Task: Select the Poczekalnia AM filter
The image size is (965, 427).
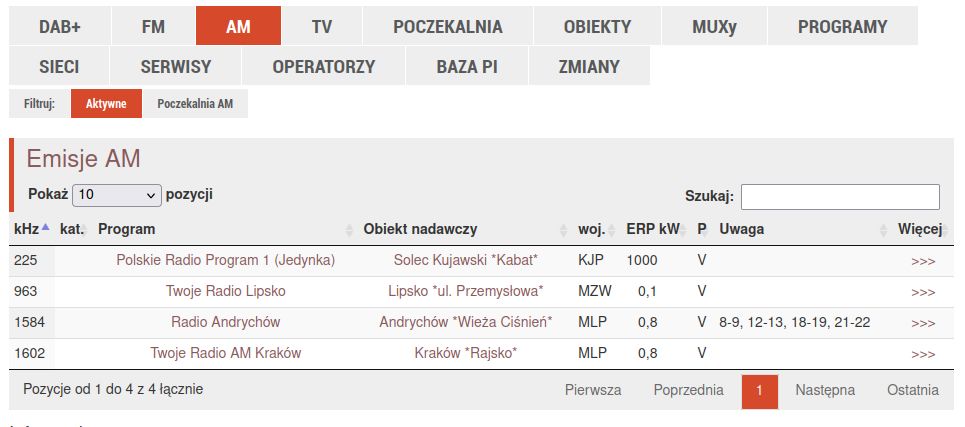Action: tap(195, 103)
